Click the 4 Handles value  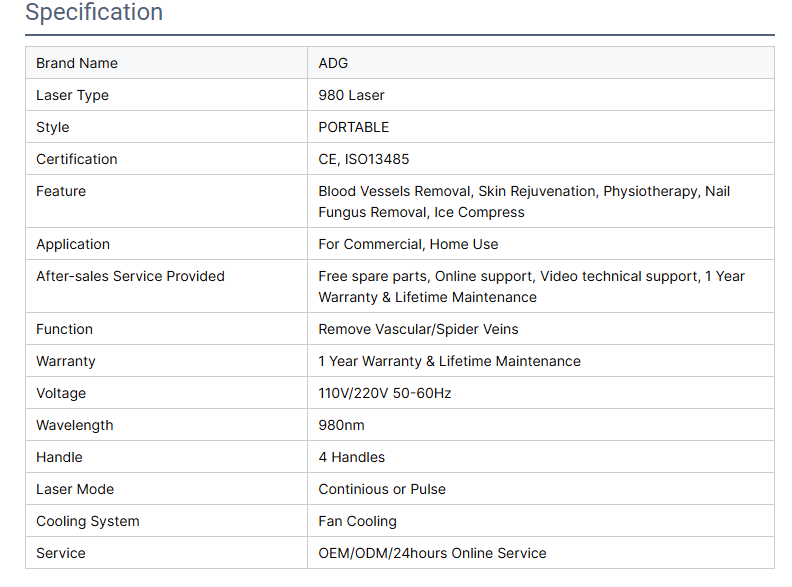tap(352, 457)
